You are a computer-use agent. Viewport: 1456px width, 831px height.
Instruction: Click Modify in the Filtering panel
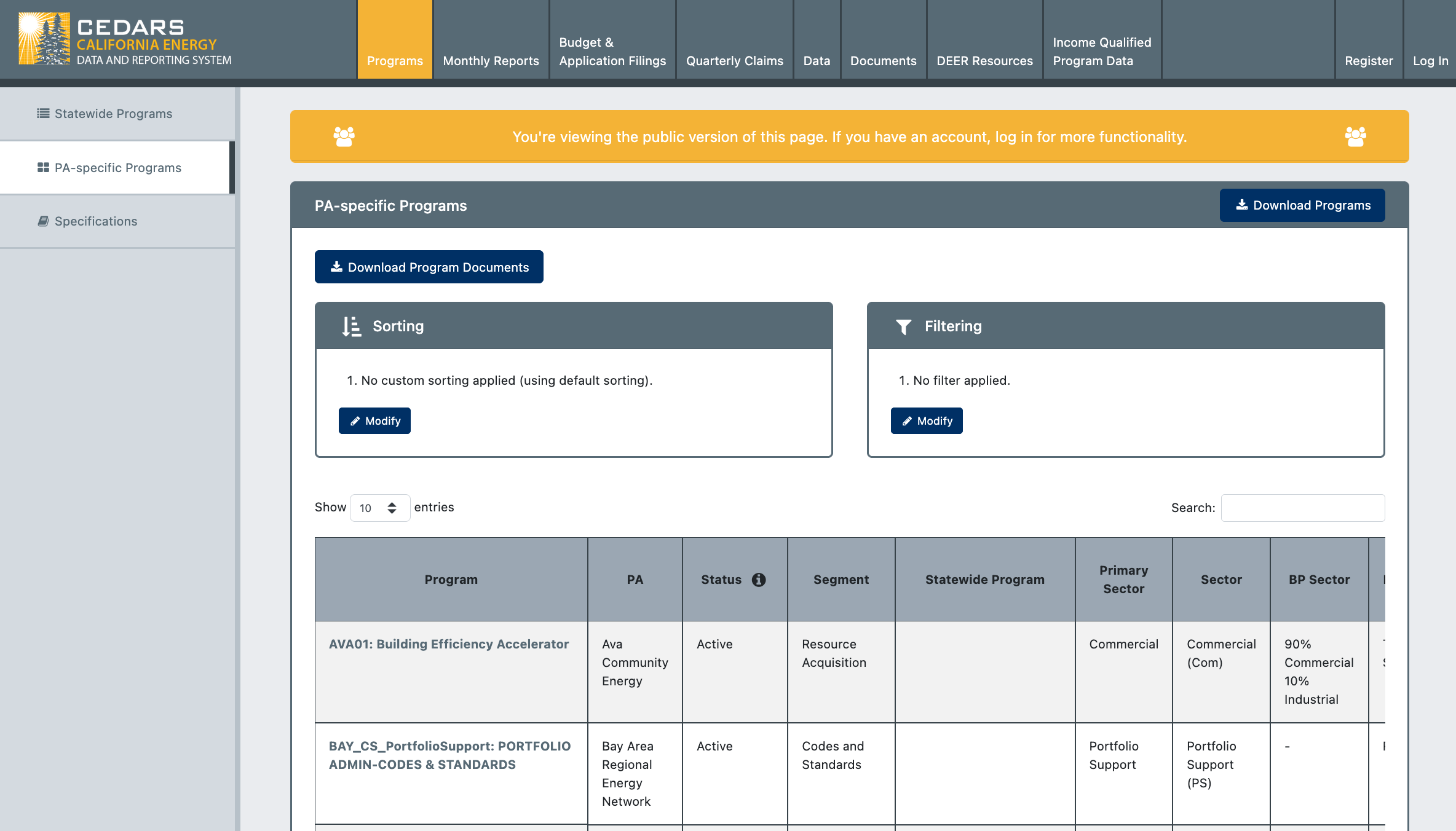coord(927,421)
